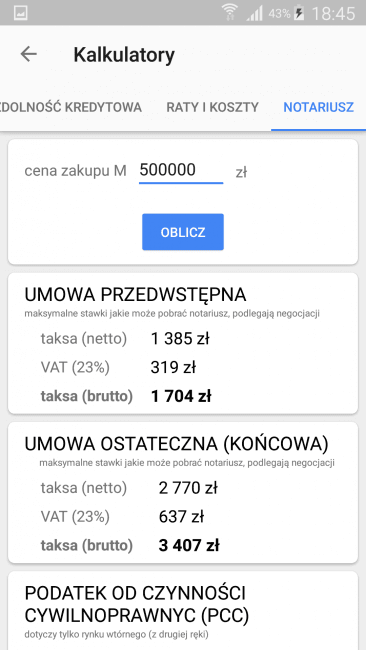366x650 pixels.
Task: Tap the PCC tax card heading
Action: pyautogui.click(x=137, y=605)
